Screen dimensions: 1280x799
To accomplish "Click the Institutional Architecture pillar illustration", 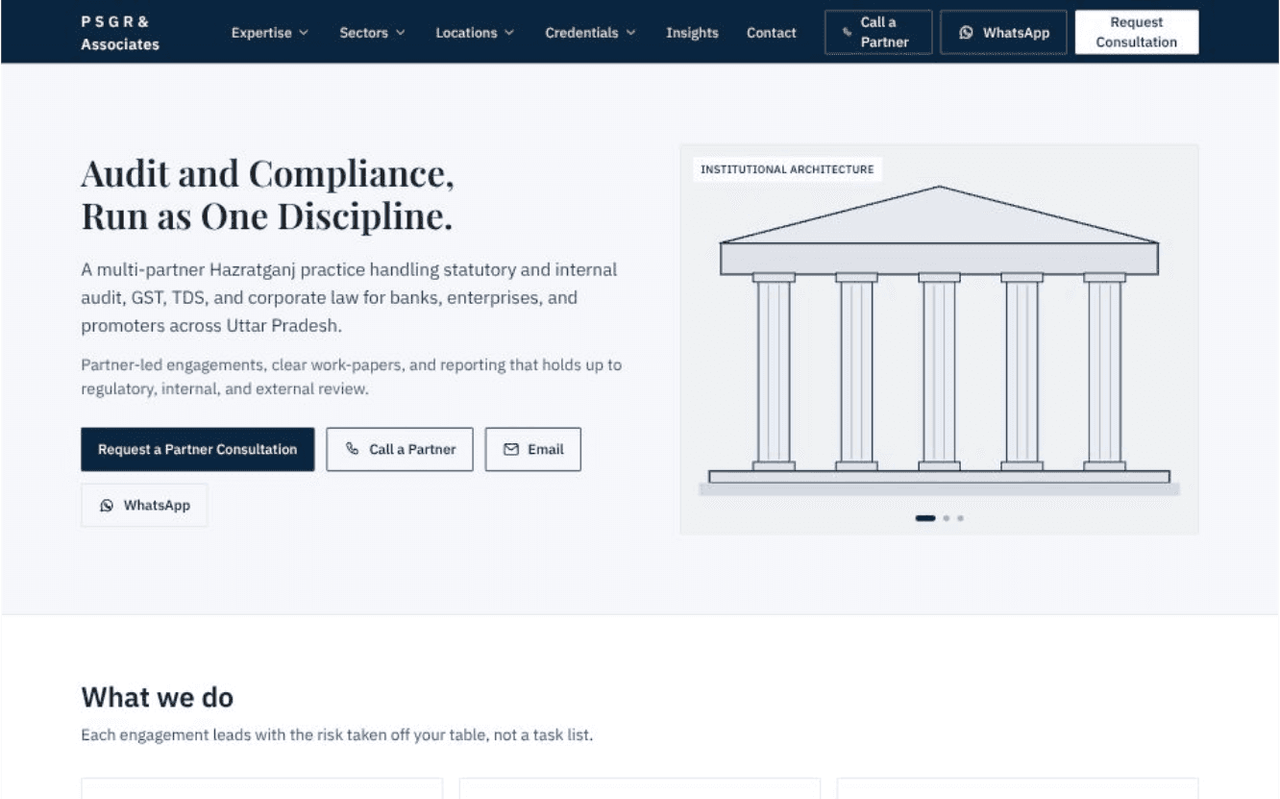I will pos(939,340).
